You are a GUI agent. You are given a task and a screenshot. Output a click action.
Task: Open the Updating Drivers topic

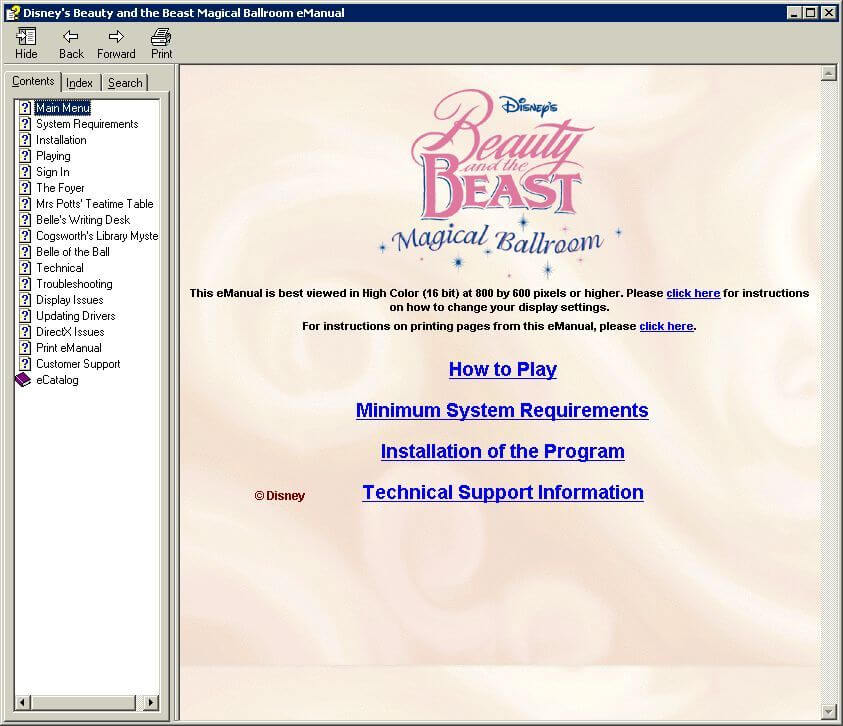[76, 316]
